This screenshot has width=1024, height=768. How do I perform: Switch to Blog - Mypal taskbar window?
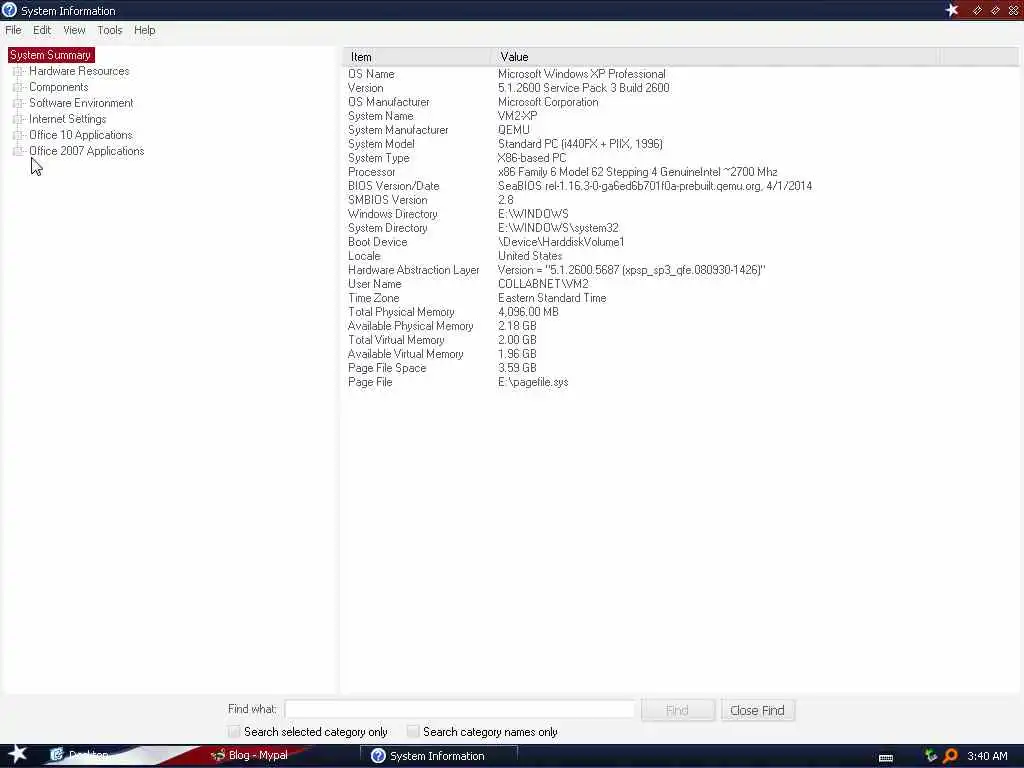(x=249, y=755)
